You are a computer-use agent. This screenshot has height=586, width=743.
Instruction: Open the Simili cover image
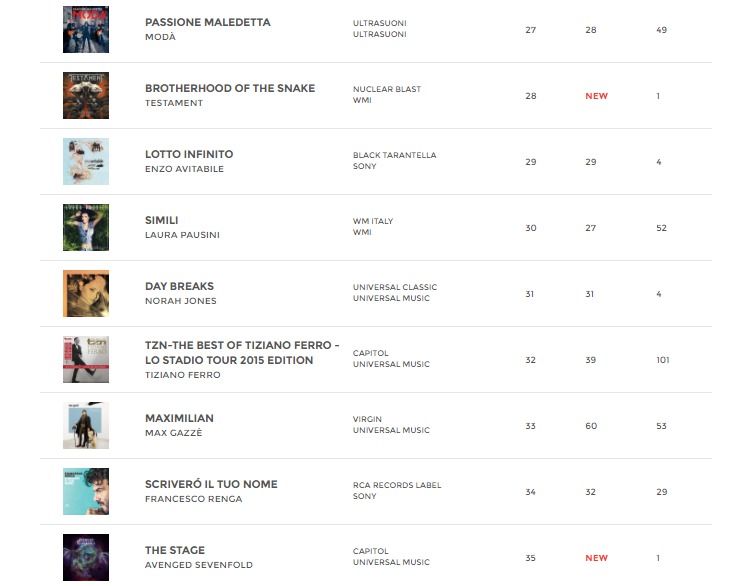86,227
